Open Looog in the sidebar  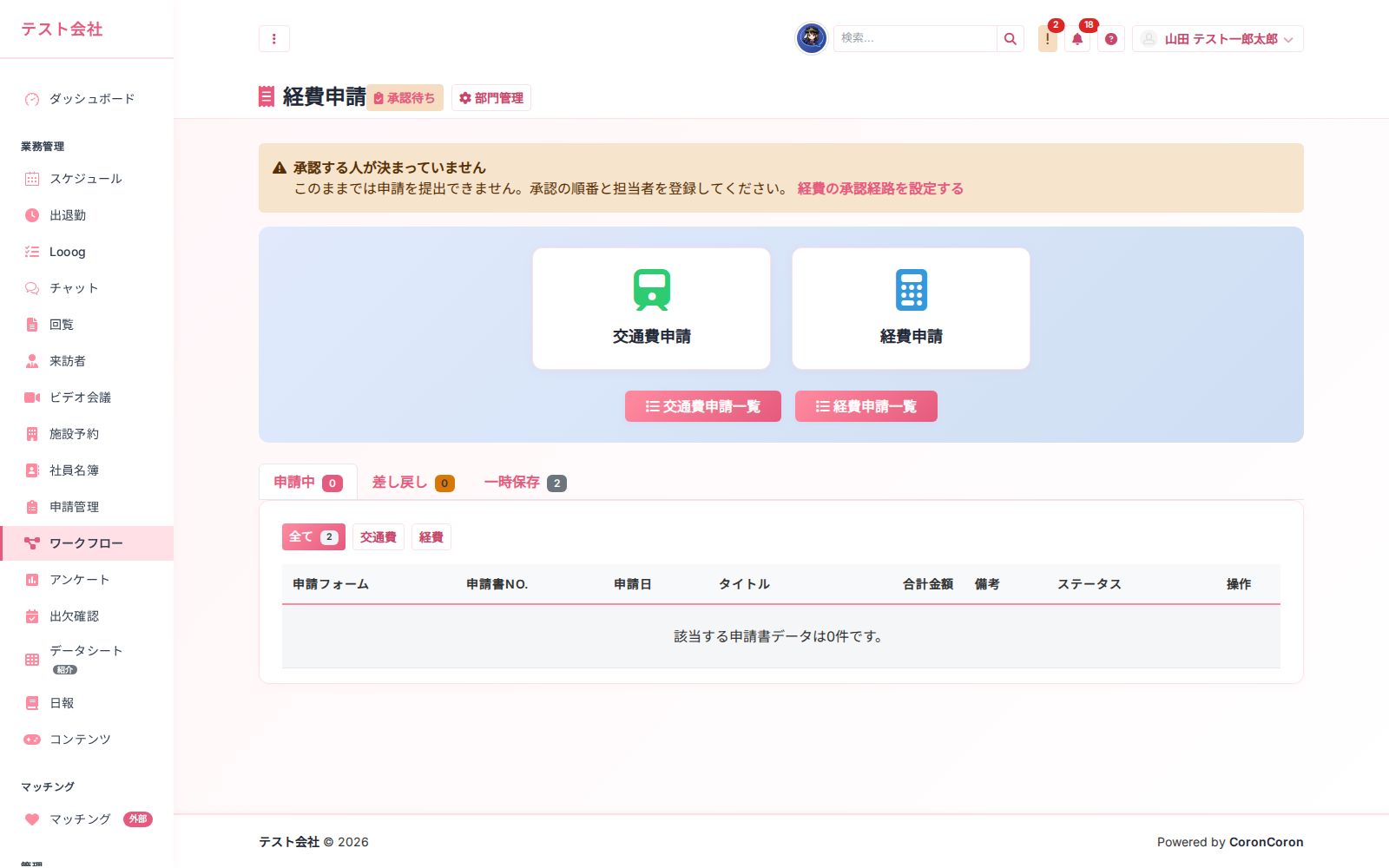coord(87,252)
